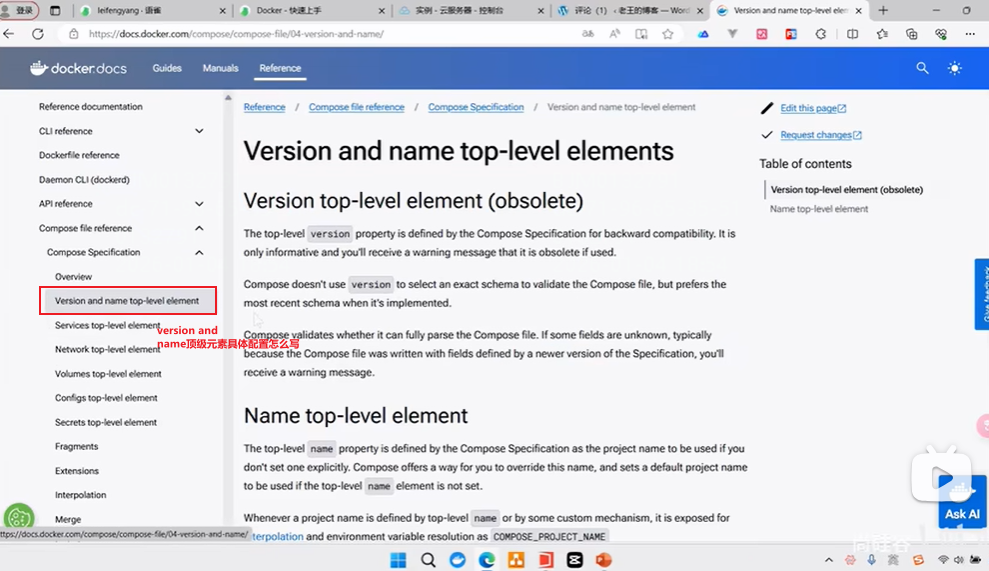Click the URL address bar

[328, 34]
